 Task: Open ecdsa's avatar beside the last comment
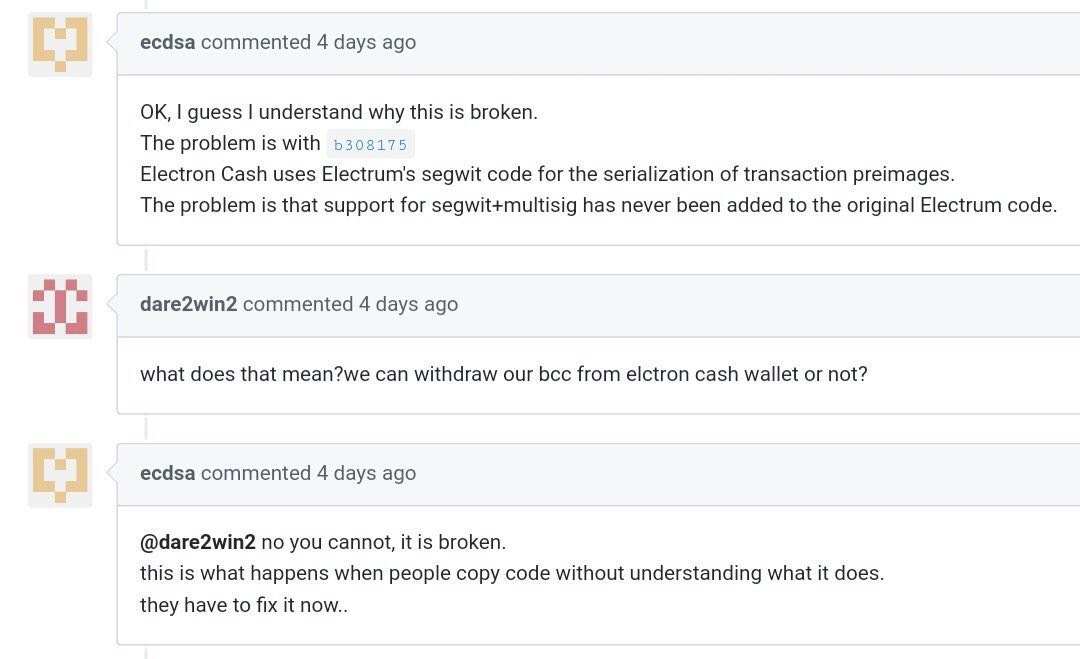pyautogui.click(x=60, y=476)
